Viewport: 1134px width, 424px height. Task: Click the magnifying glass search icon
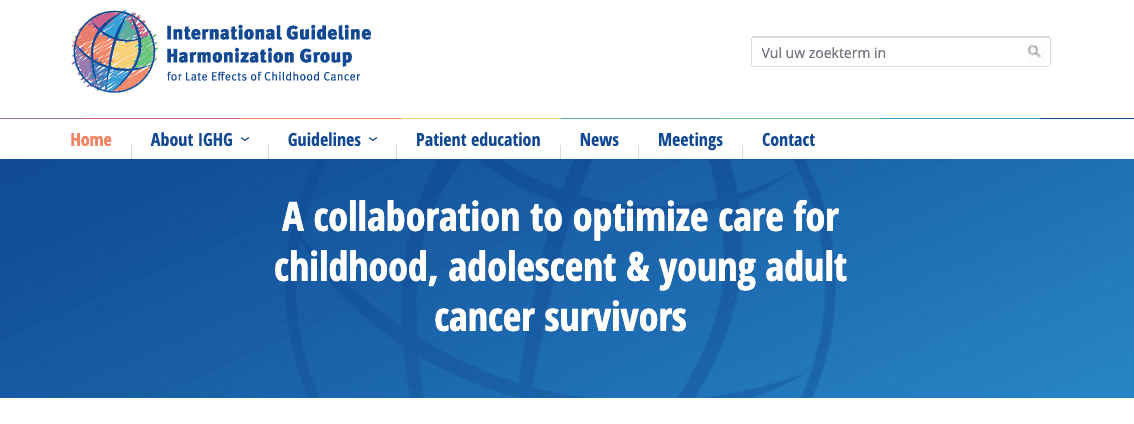(x=1034, y=51)
